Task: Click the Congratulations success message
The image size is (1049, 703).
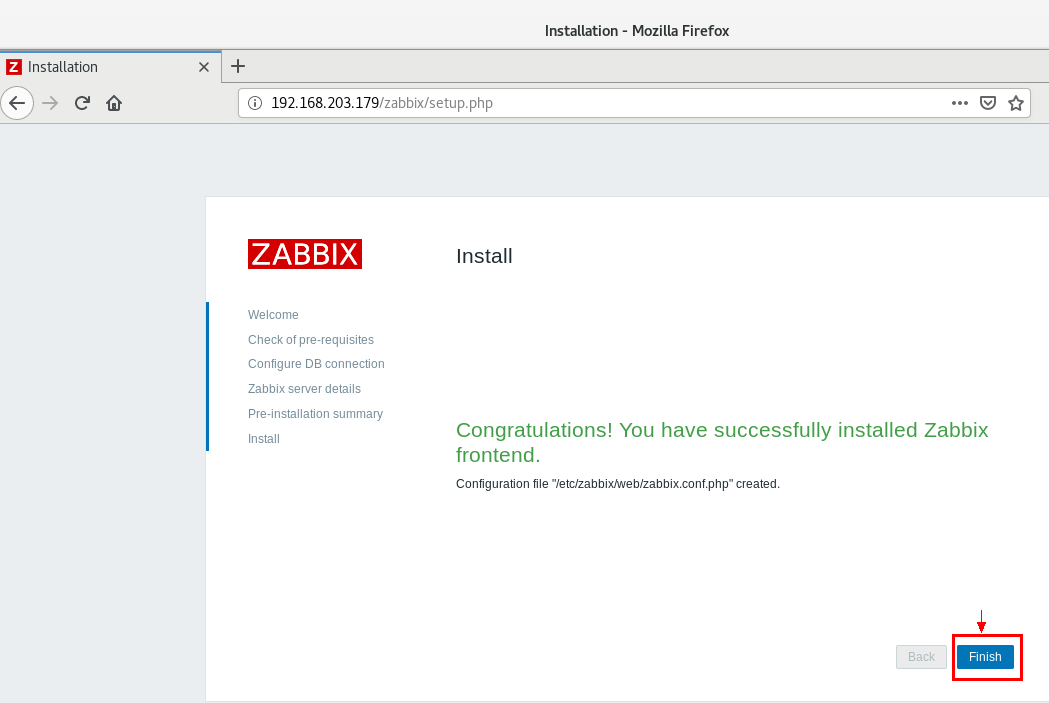Action: pyautogui.click(x=722, y=442)
